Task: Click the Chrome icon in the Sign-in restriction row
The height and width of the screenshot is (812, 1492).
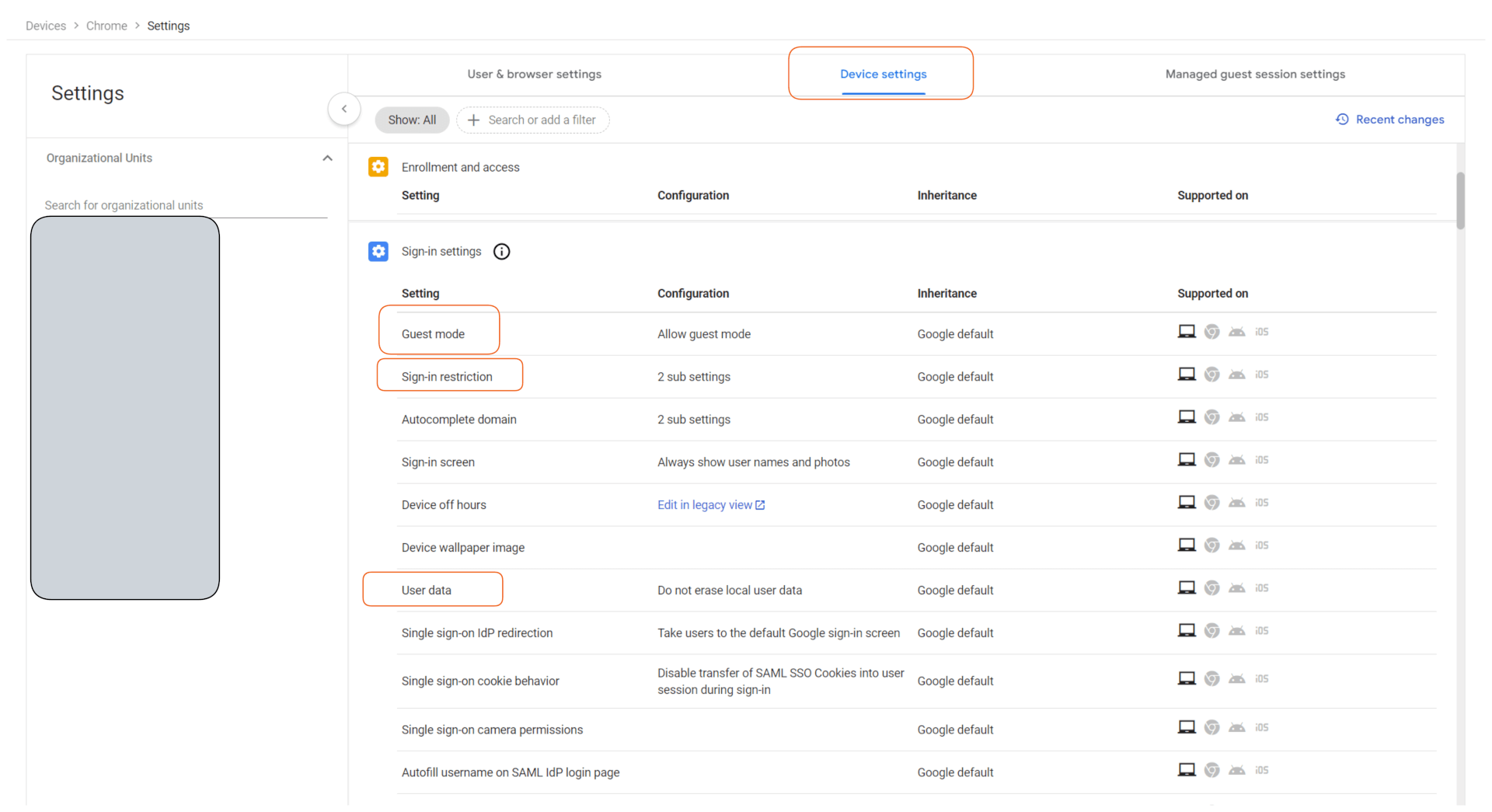Action: (x=1211, y=374)
